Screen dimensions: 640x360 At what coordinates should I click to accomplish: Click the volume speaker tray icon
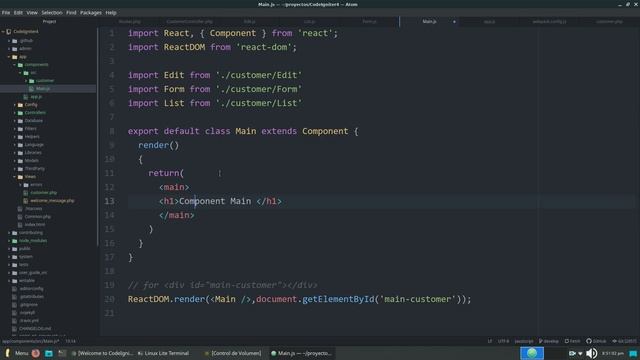click(591, 353)
